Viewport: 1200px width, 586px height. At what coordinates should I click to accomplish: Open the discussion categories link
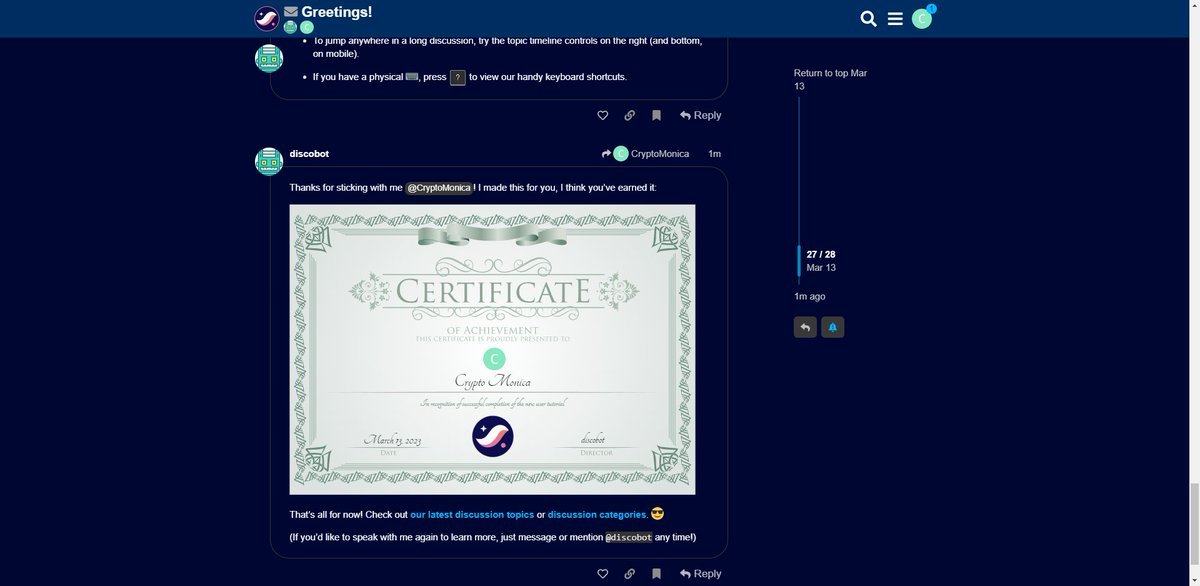pos(597,515)
